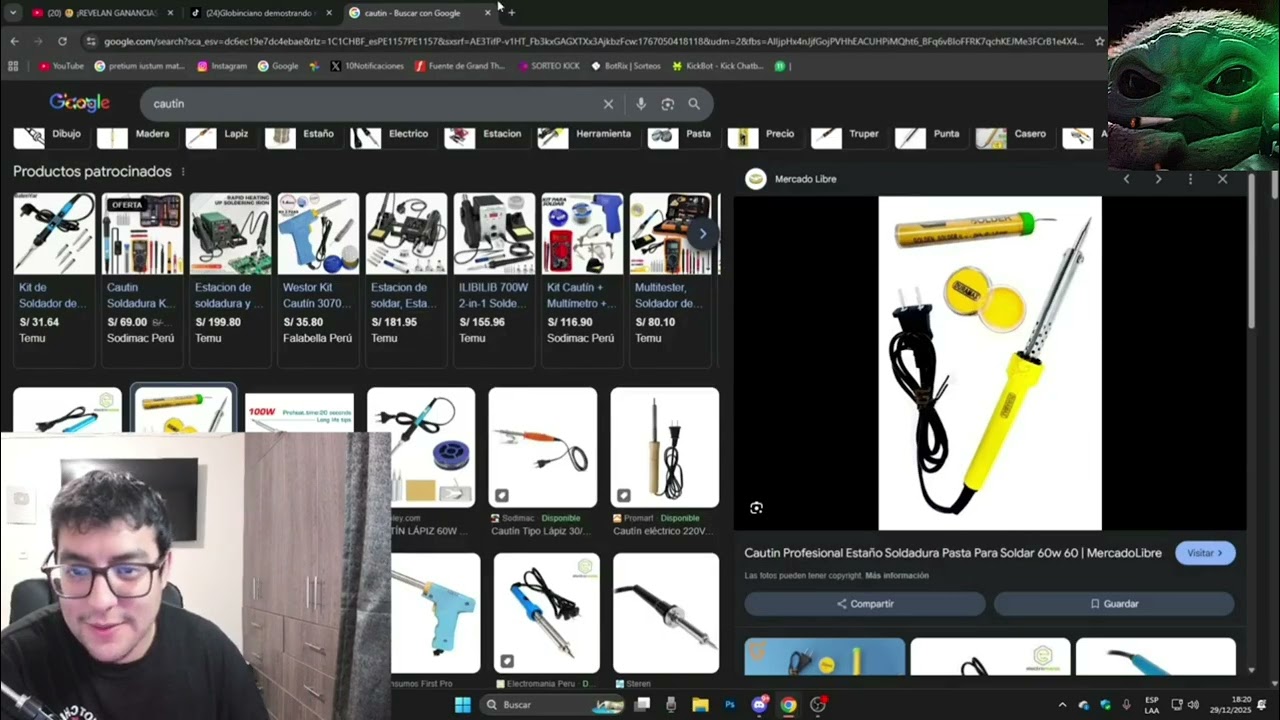Open Discord from the taskbar

tap(759, 705)
